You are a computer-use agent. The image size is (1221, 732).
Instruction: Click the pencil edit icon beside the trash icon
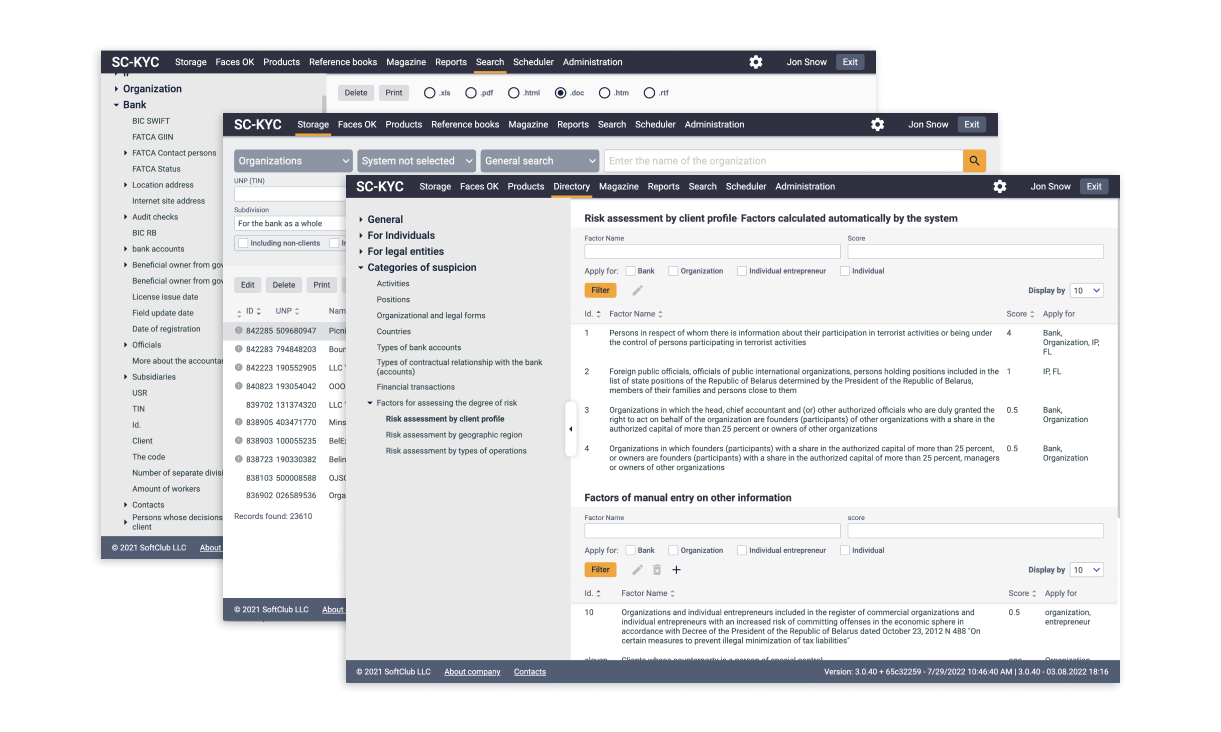tap(637, 570)
